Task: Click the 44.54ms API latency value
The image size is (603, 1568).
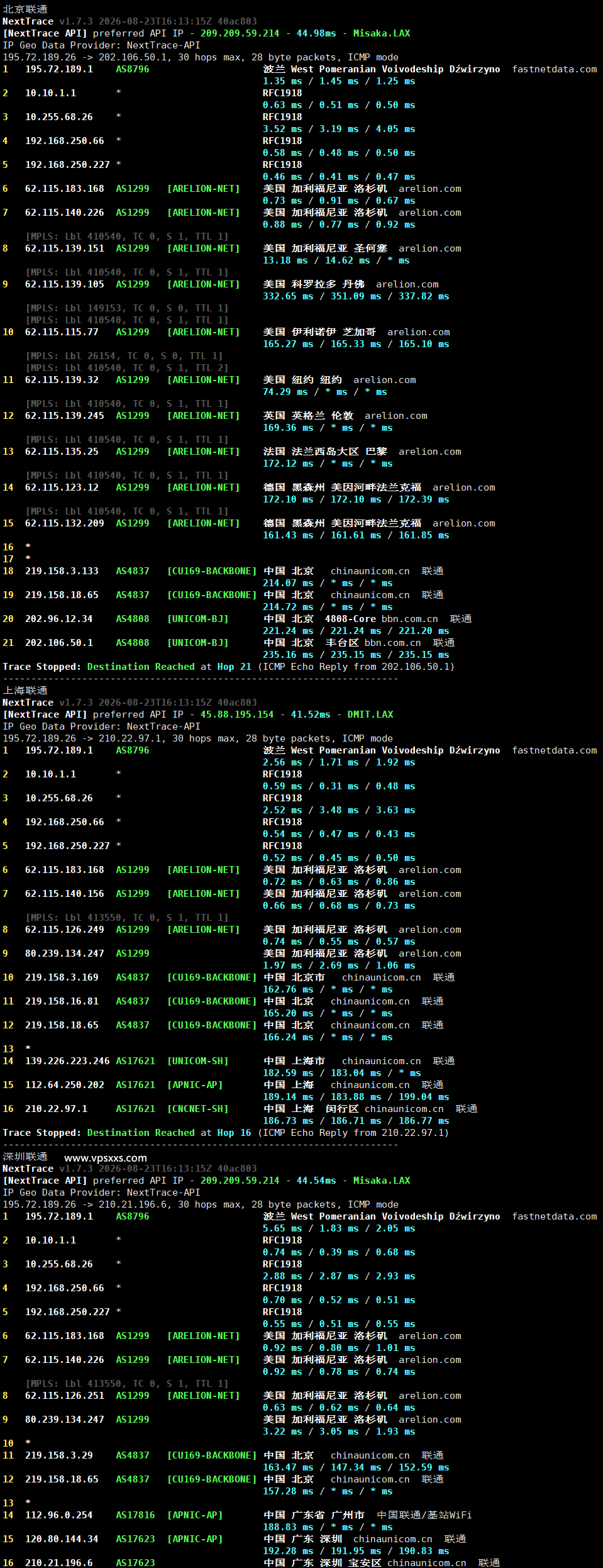Action: click(316, 1181)
